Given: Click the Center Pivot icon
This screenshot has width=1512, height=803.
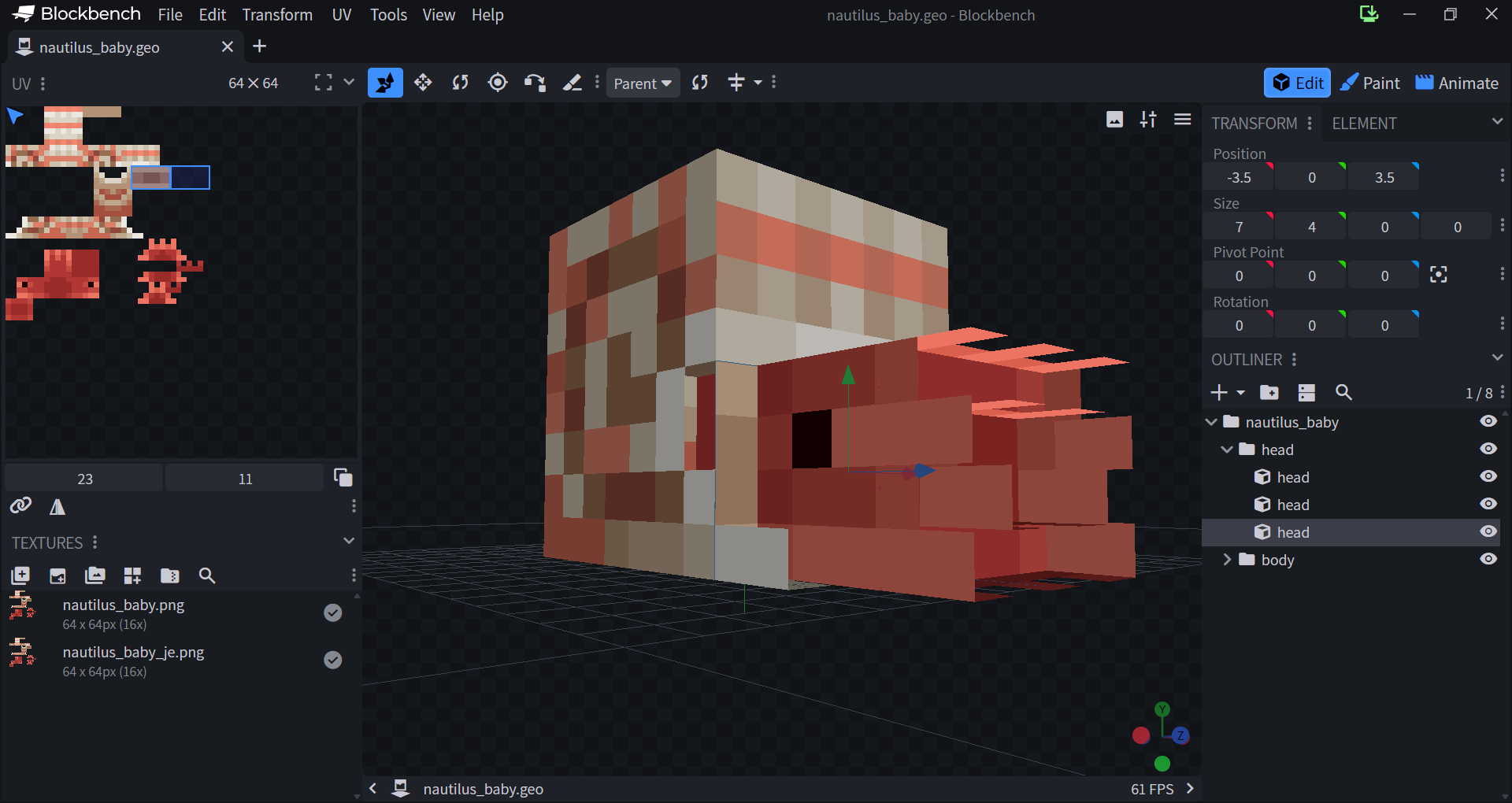Looking at the screenshot, I should (1438, 275).
